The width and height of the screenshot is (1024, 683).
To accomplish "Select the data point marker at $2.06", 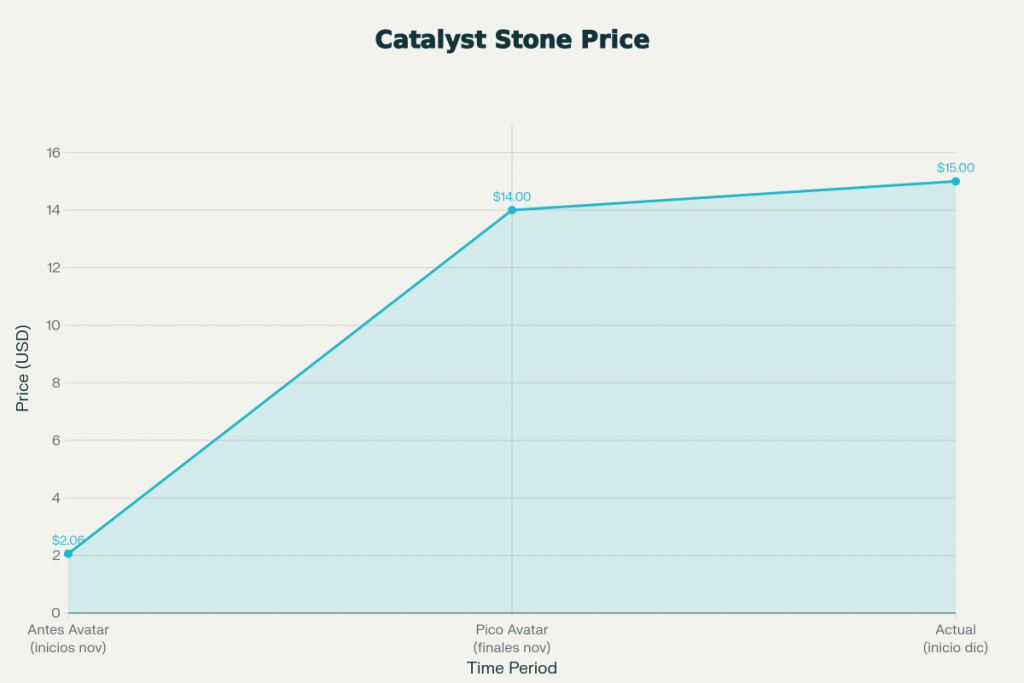I will click(x=68, y=553).
